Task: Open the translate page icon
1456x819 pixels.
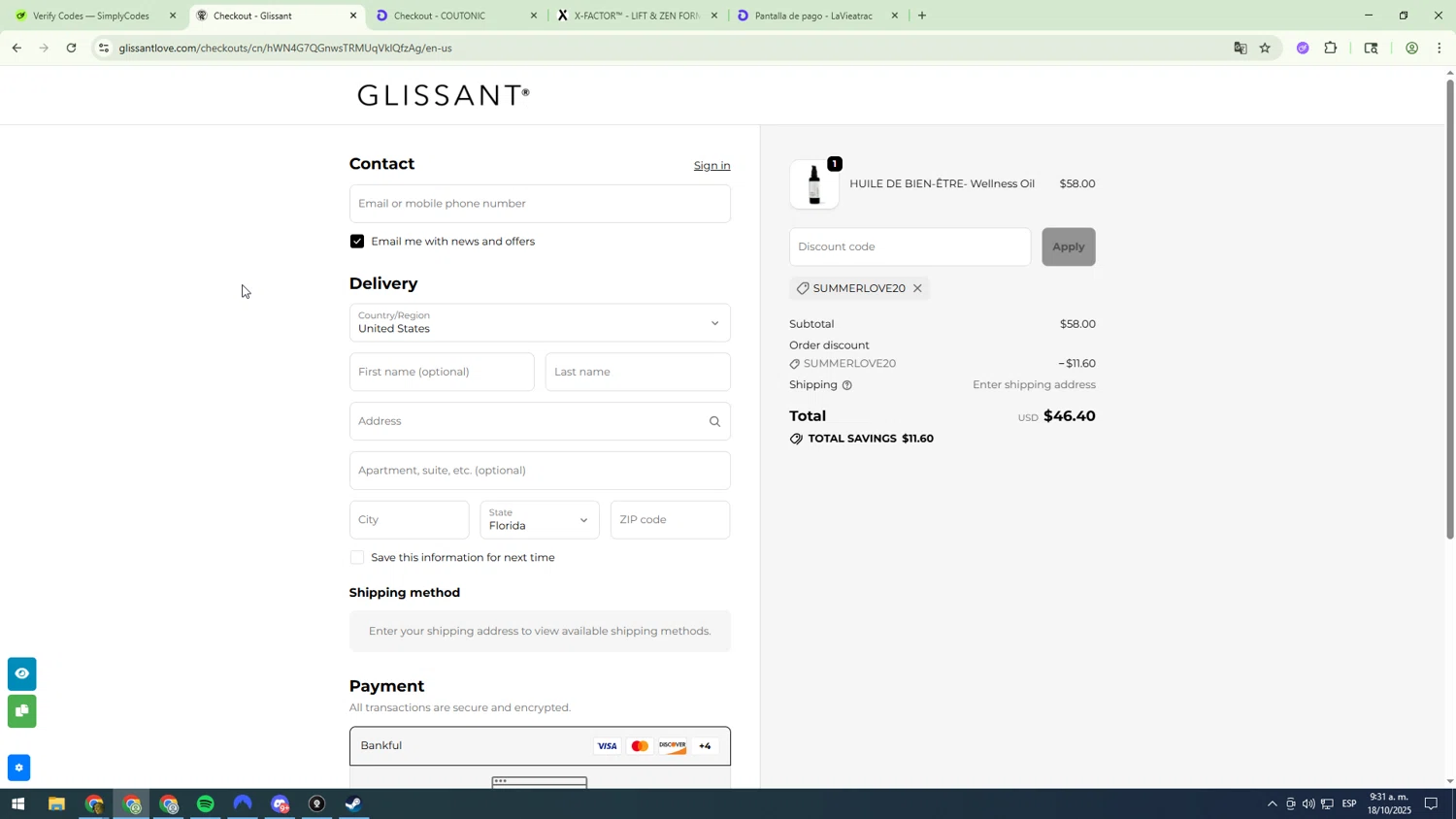Action: coord(1240,48)
